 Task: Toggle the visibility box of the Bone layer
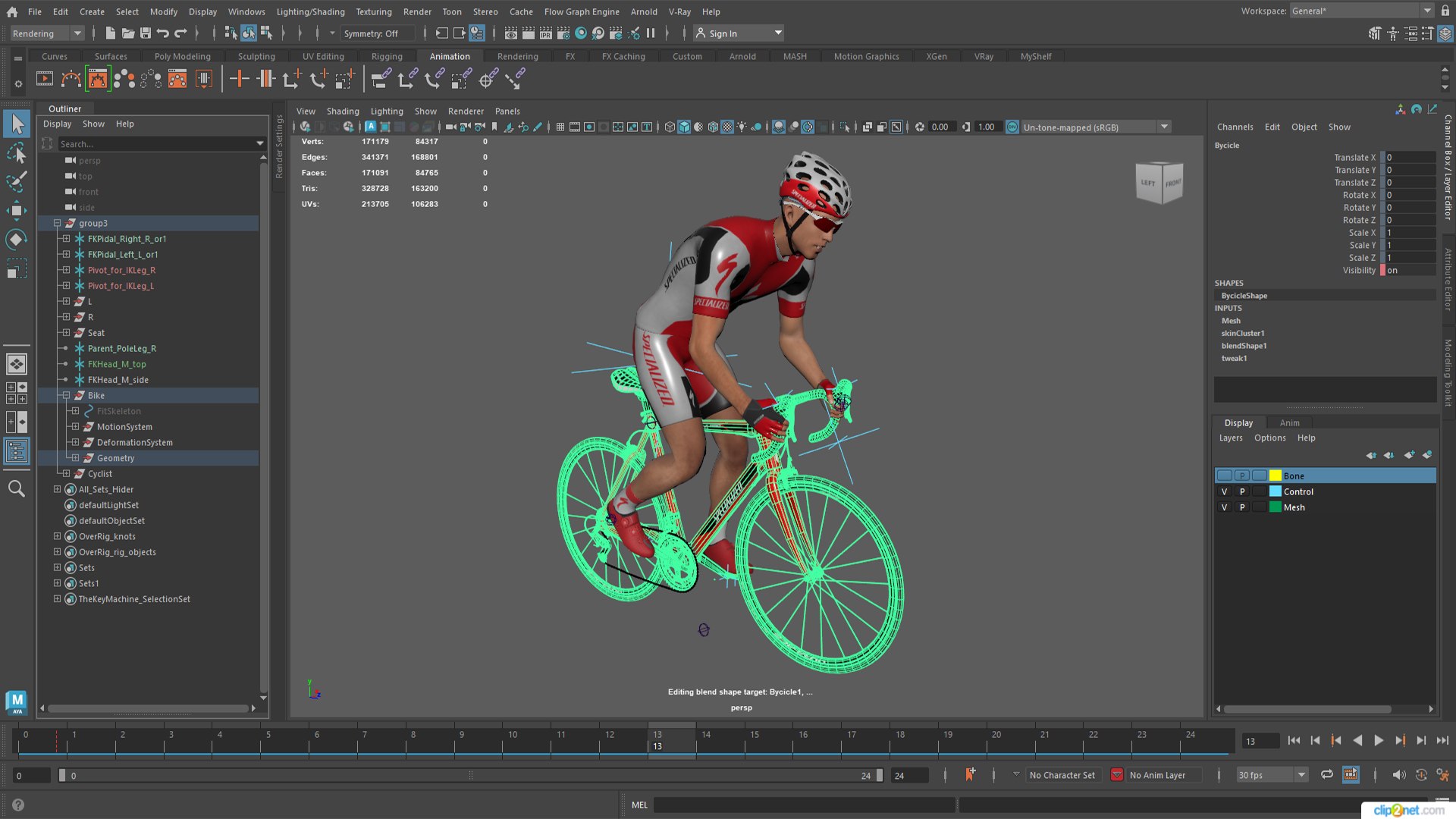pyautogui.click(x=1224, y=476)
